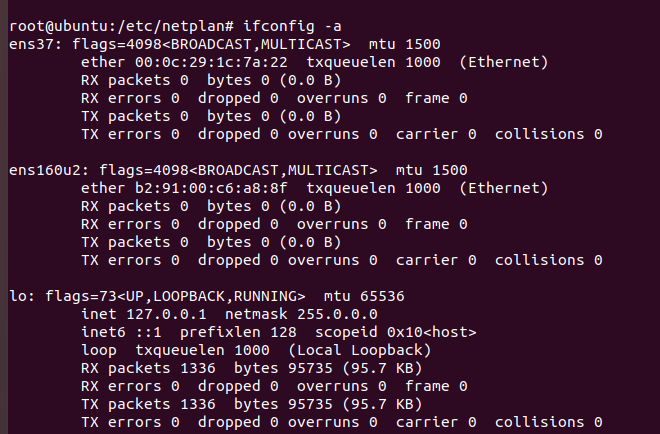Click the ens37 interface name

pos(26,45)
